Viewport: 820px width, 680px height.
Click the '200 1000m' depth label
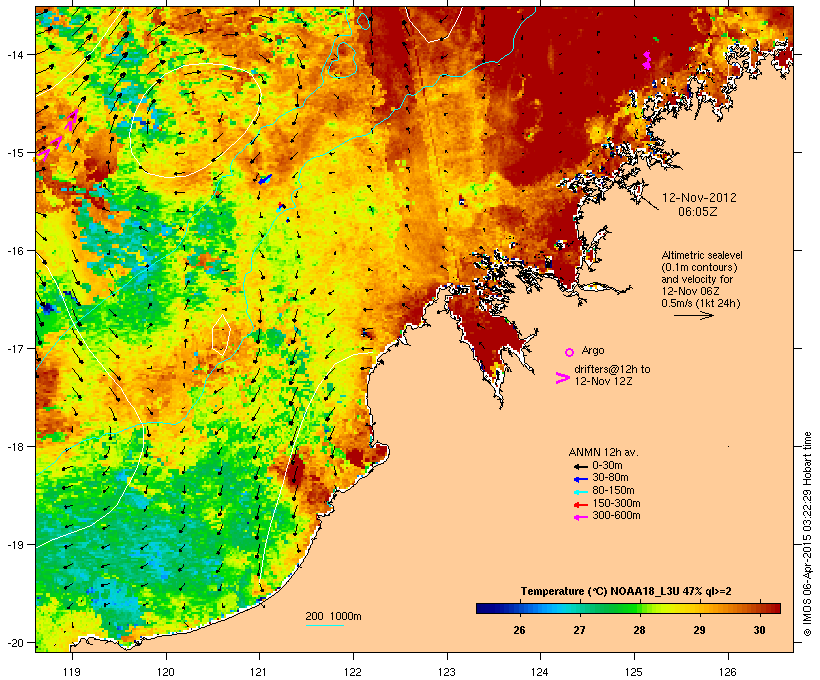pyautogui.click(x=333, y=616)
